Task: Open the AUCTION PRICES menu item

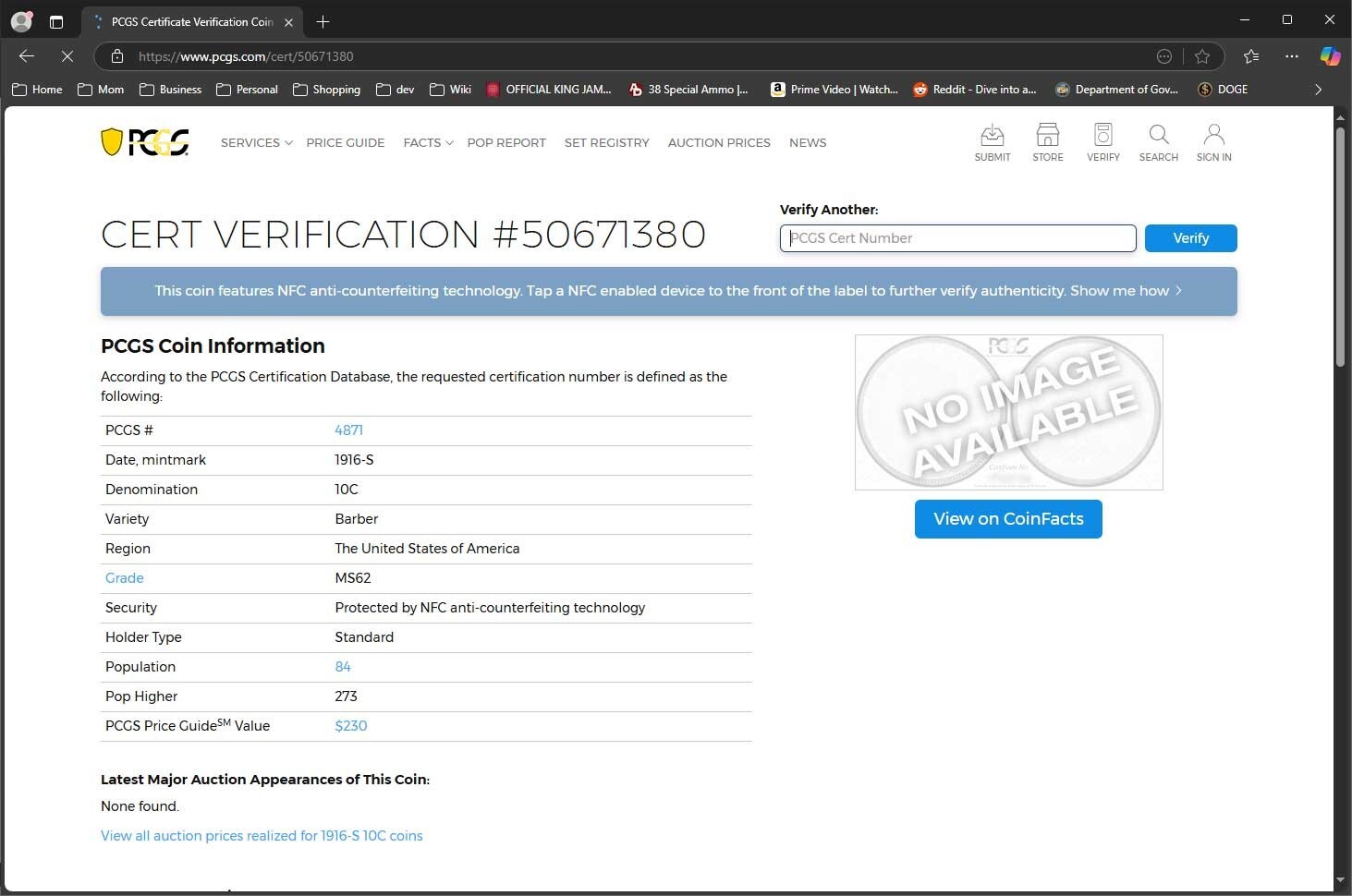Action: pos(719,142)
